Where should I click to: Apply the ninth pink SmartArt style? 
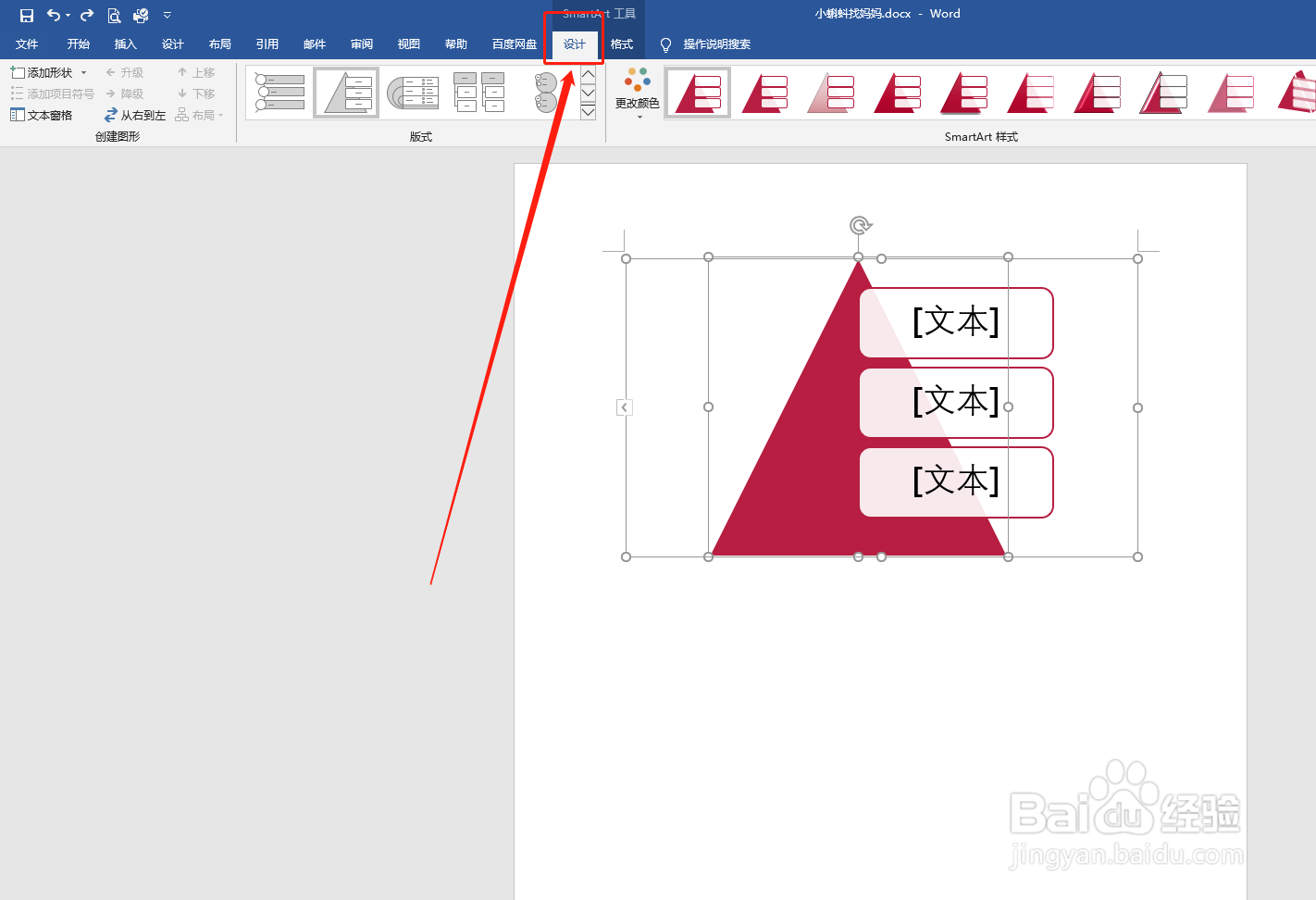tap(1231, 93)
